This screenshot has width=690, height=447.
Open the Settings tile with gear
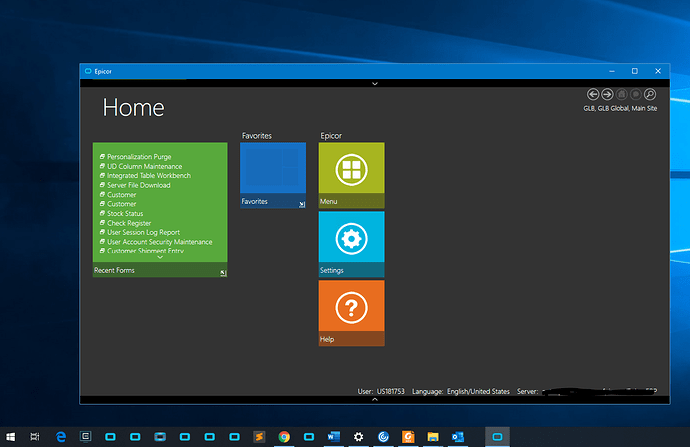351,244
